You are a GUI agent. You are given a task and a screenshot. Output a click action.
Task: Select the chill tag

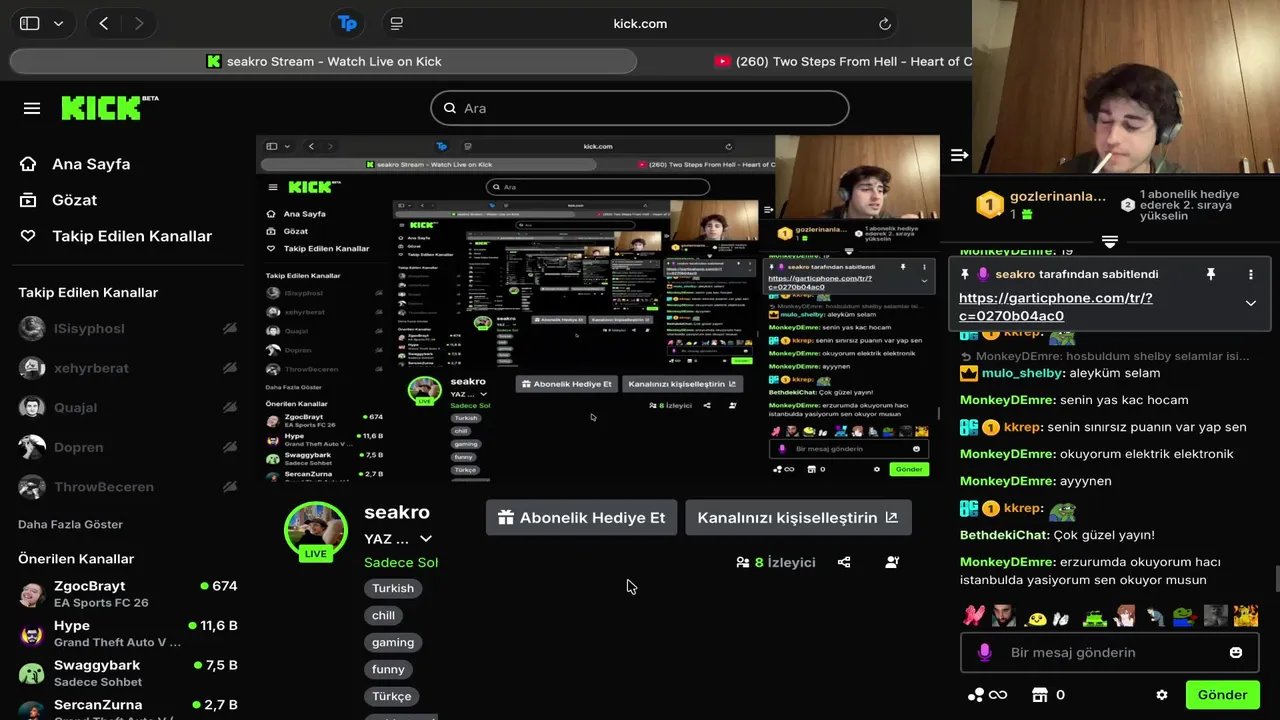[x=384, y=615]
